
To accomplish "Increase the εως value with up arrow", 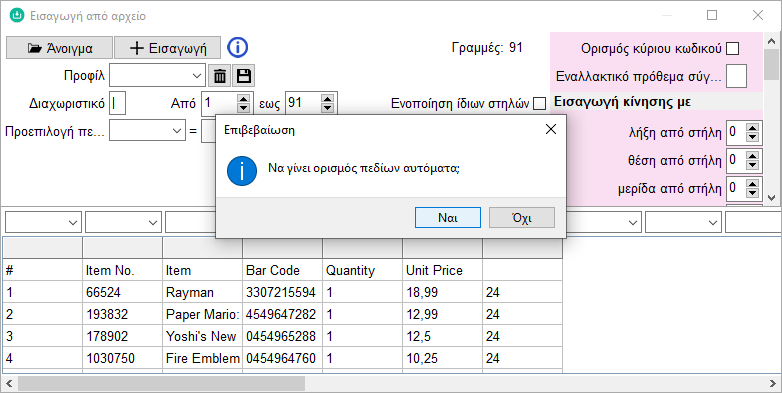I will pyautogui.click(x=328, y=98).
